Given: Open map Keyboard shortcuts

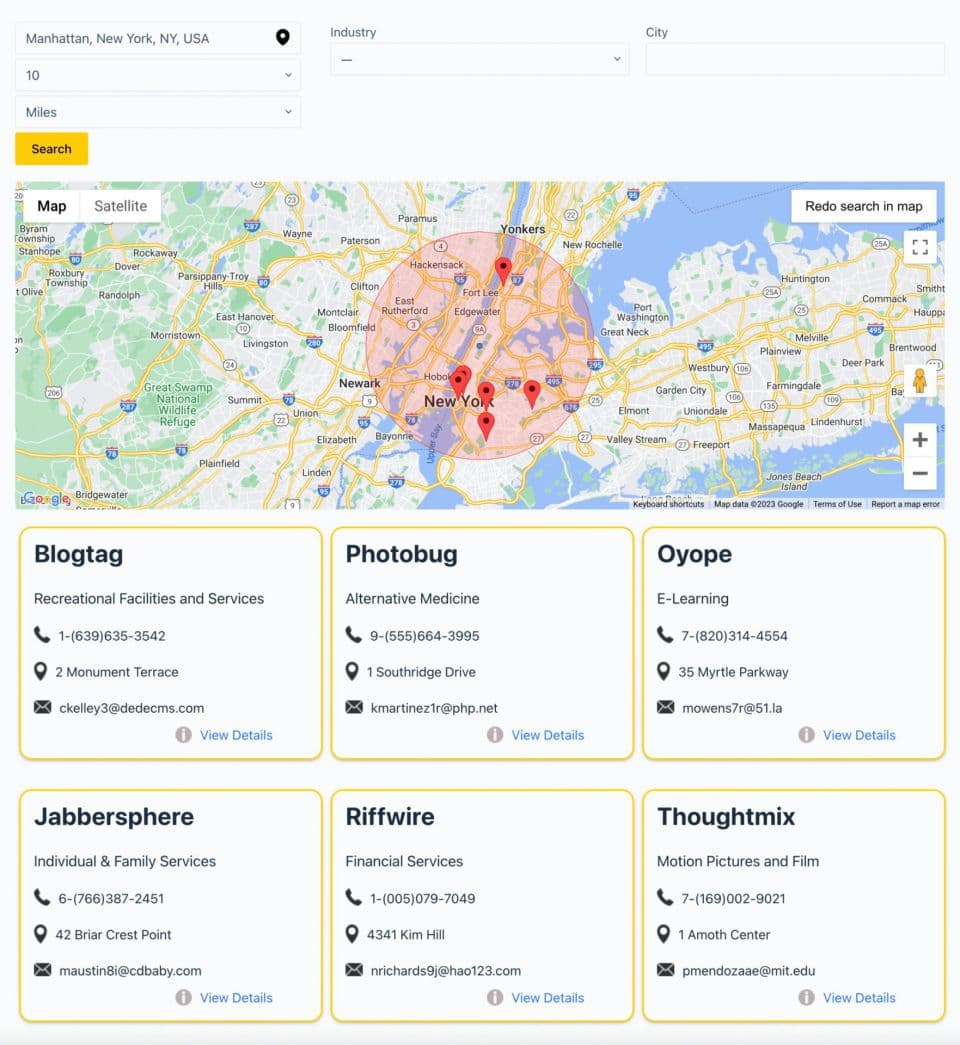Looking at the screenshot, I should [668, 505].
